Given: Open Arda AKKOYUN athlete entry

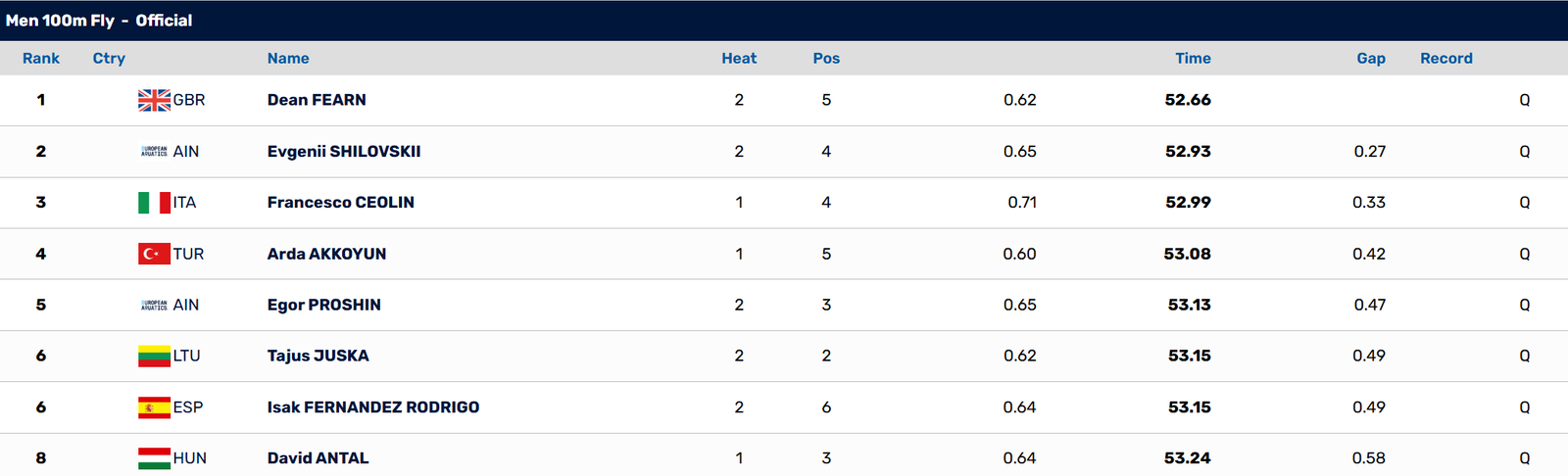Looking at the screenshot, I should coord(326,254).
